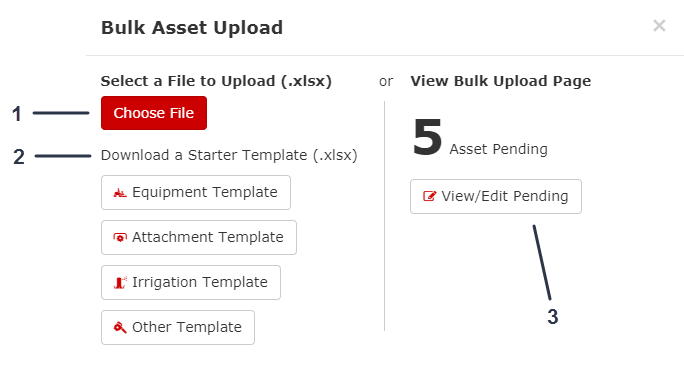Choose a file to upload
The image size is (684, 370).
click(154, 113)
